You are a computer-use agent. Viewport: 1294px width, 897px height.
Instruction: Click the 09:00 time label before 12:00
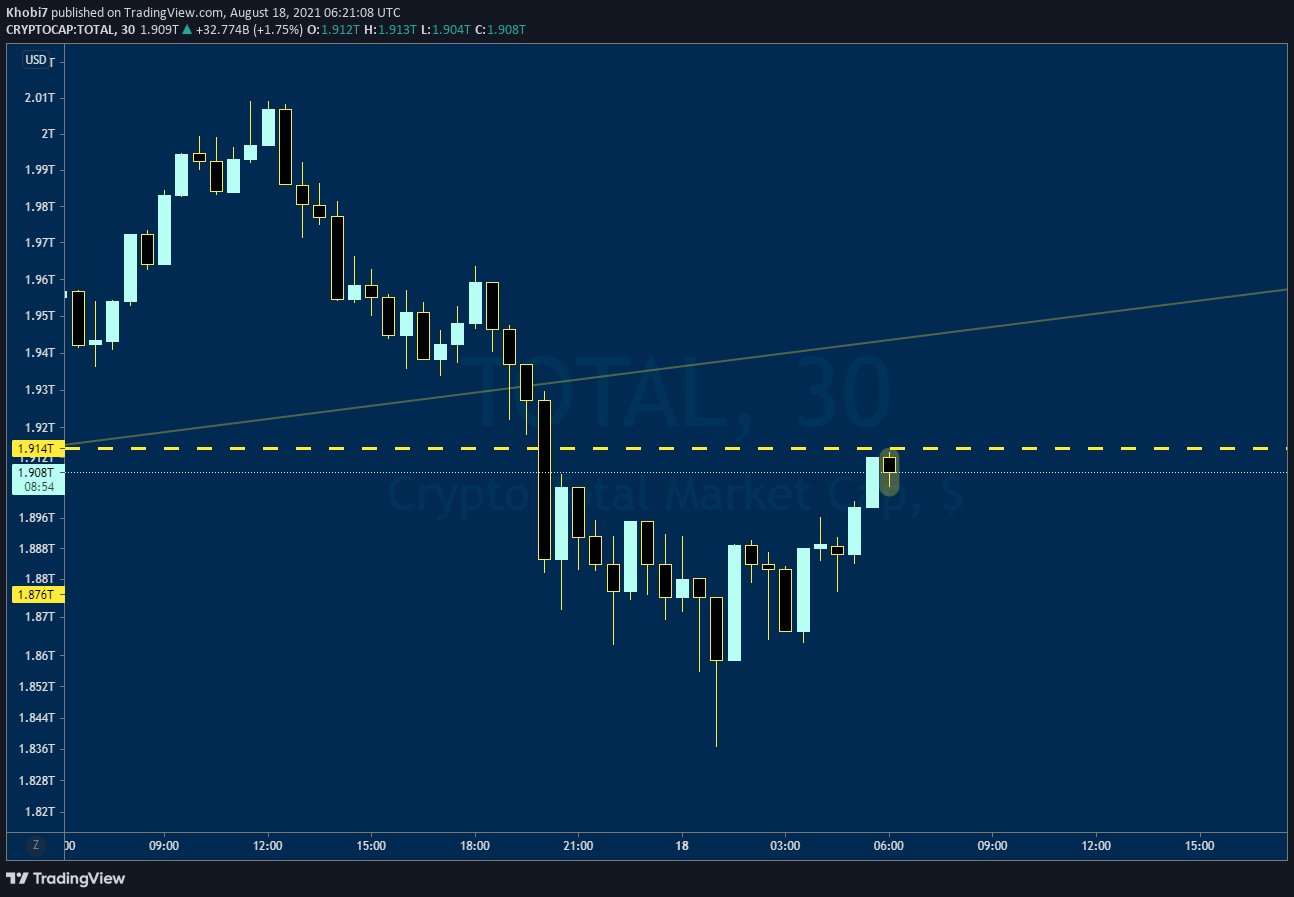pyautogui.click(x=164, y=846)
